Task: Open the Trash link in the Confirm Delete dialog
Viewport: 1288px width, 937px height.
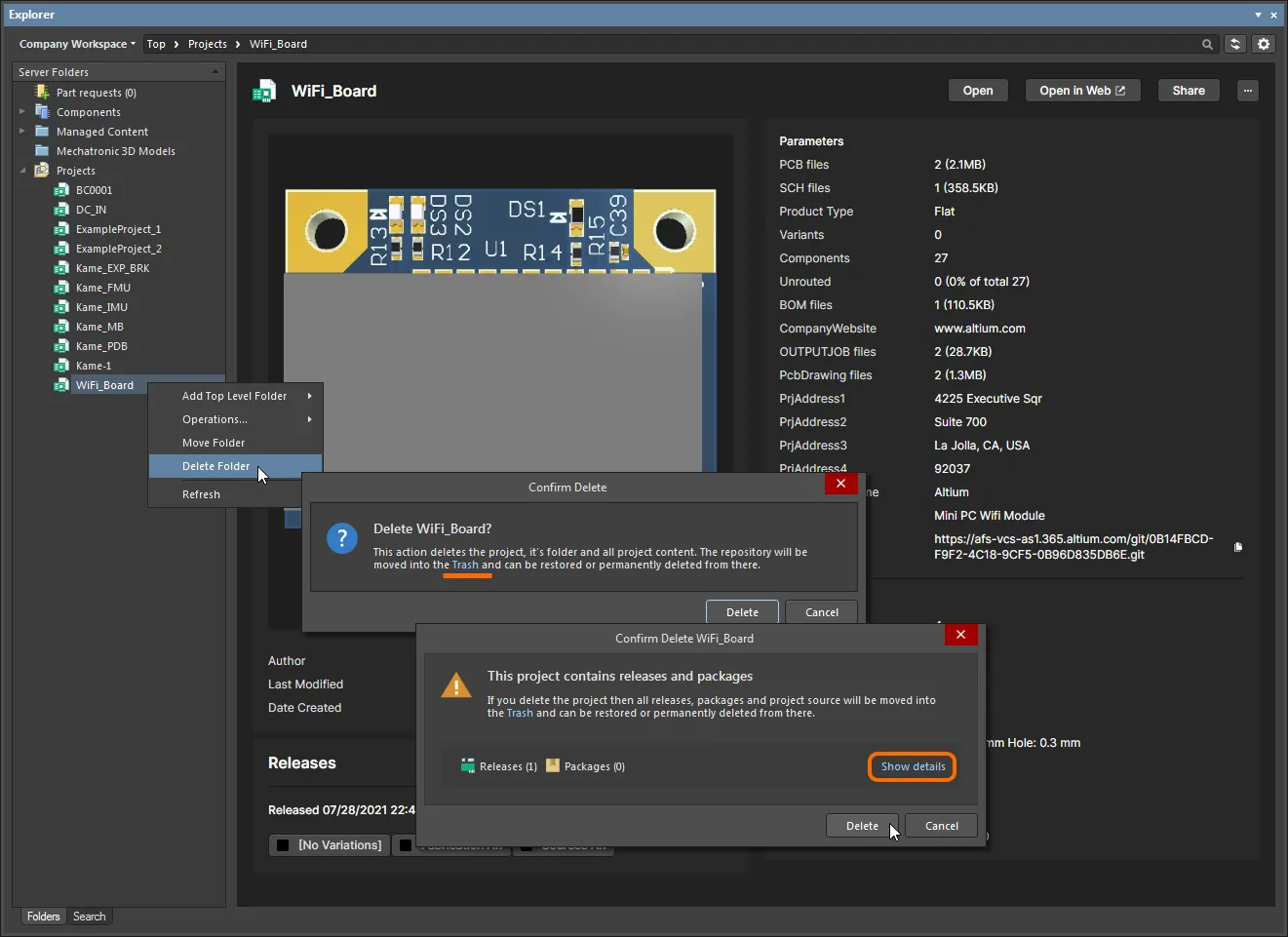Action: 465,565
